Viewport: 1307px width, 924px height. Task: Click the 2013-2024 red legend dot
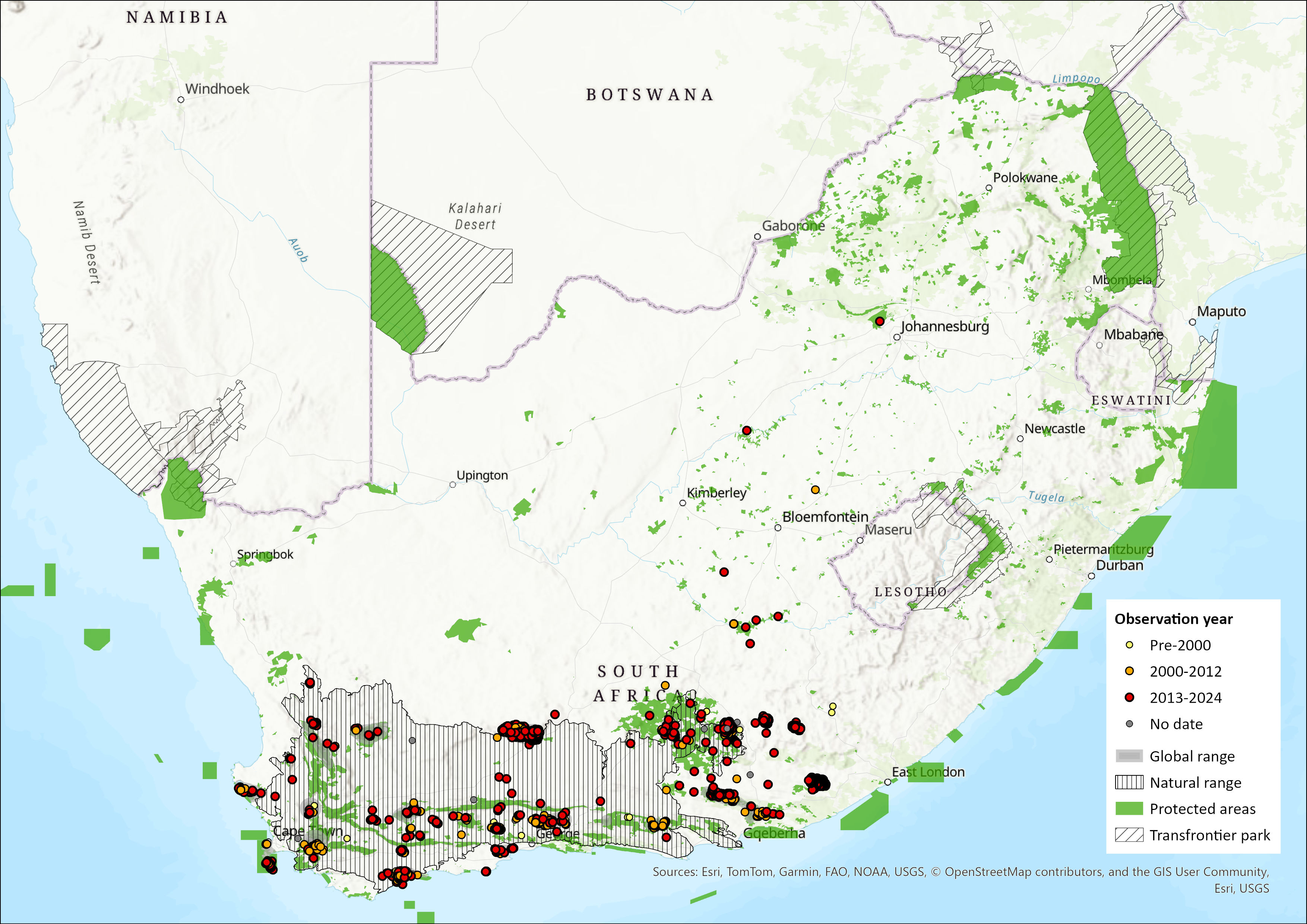click(1130, 697)
